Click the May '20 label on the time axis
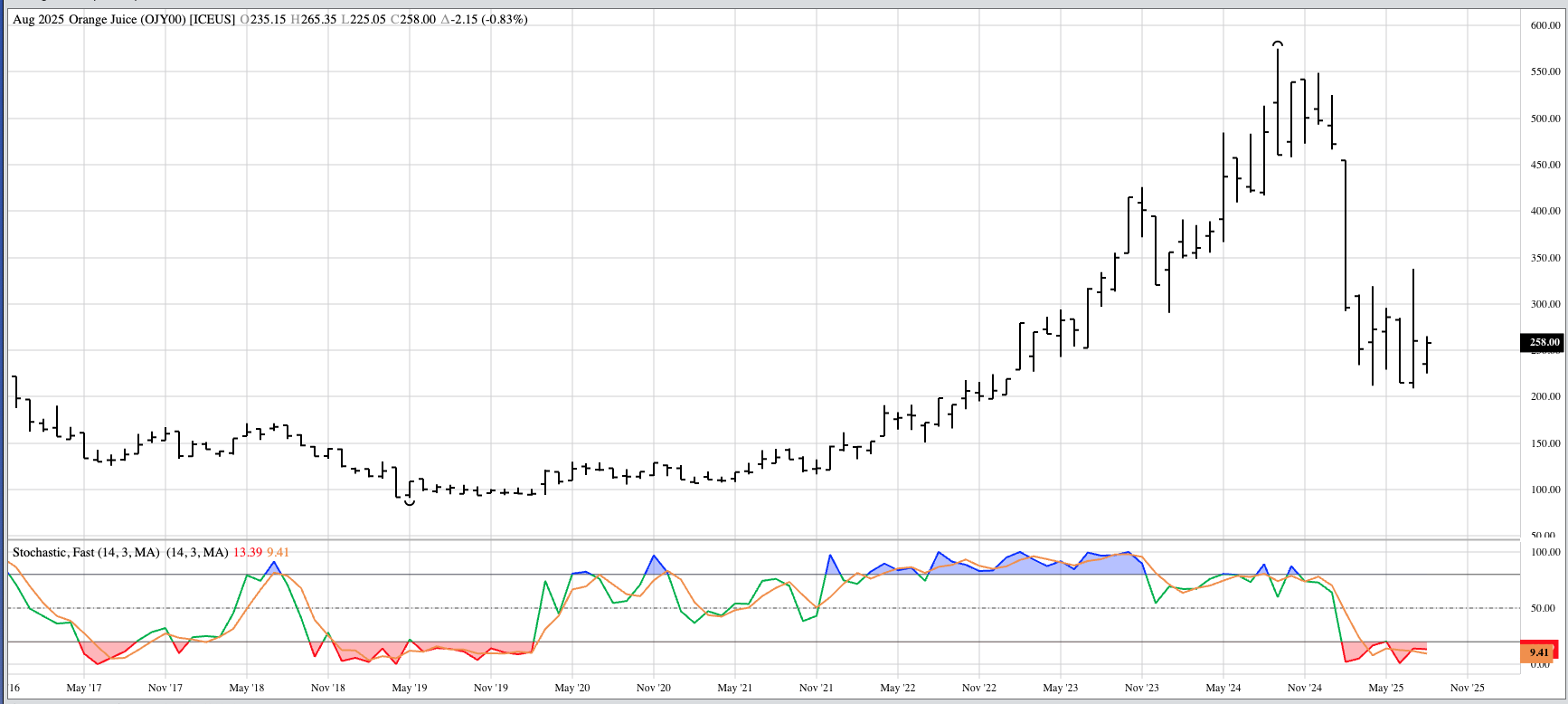Viewport: 1568px width, 704px height. click(571, 688)
